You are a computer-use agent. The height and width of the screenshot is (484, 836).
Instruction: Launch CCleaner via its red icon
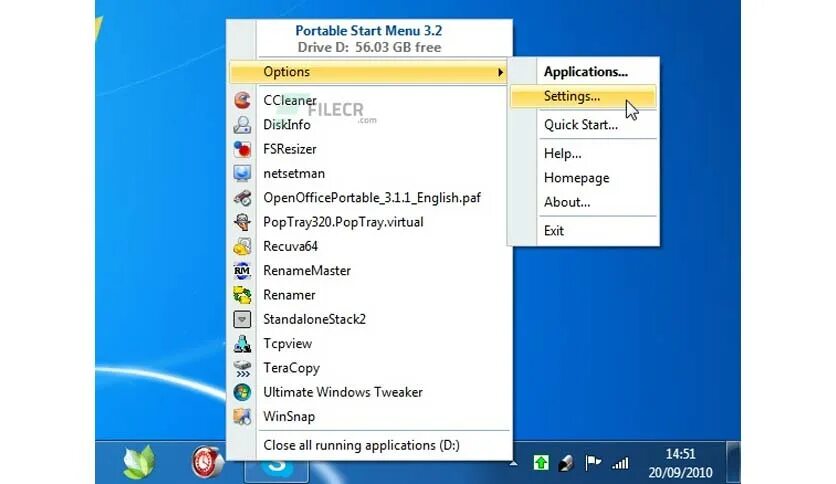click(x=242, y=100)
